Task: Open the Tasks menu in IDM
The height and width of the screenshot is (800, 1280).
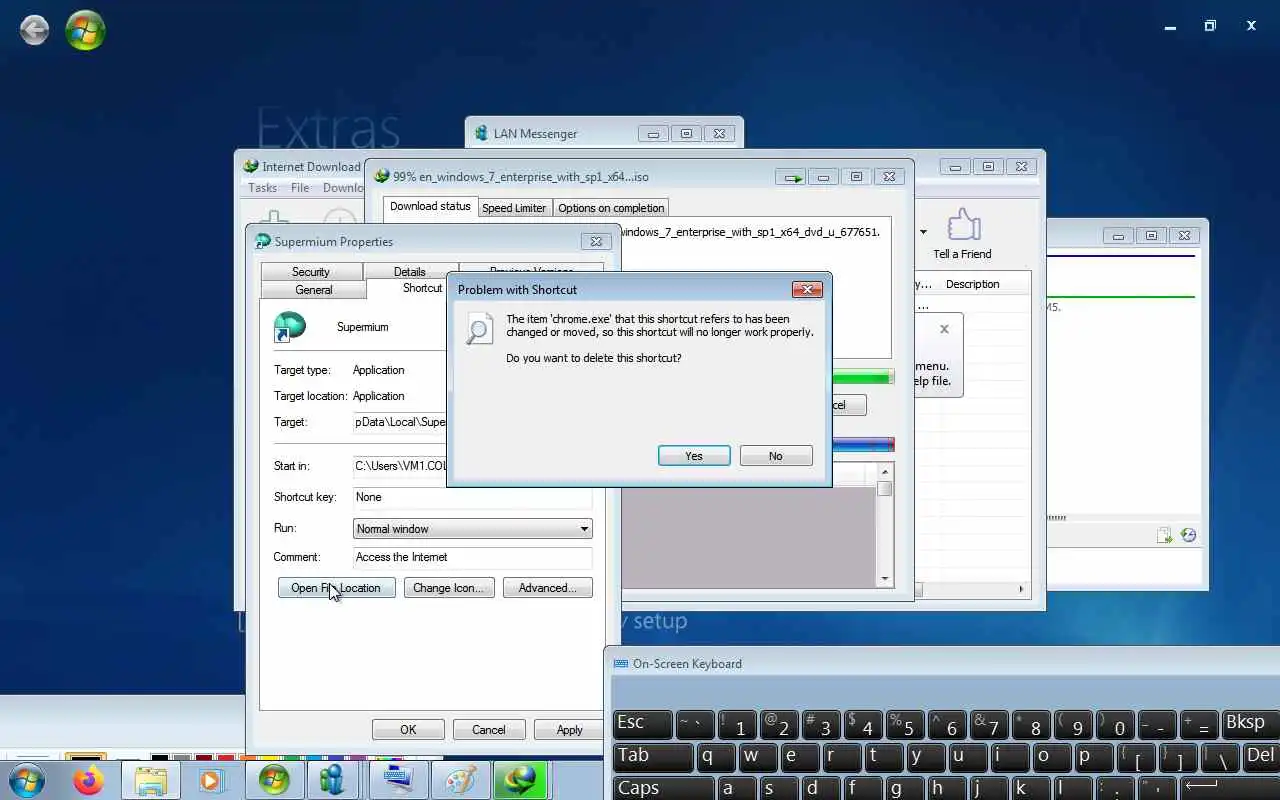Action: [262, 188]
